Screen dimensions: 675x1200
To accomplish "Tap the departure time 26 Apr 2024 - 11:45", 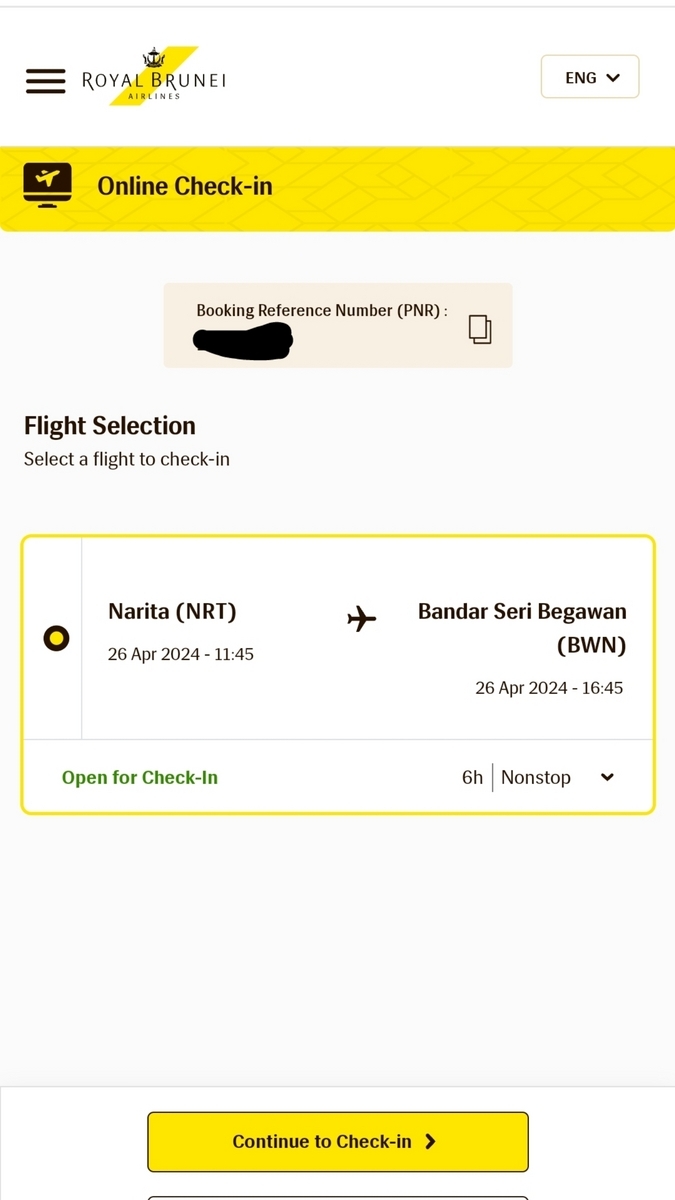I will tap(181, 654).
